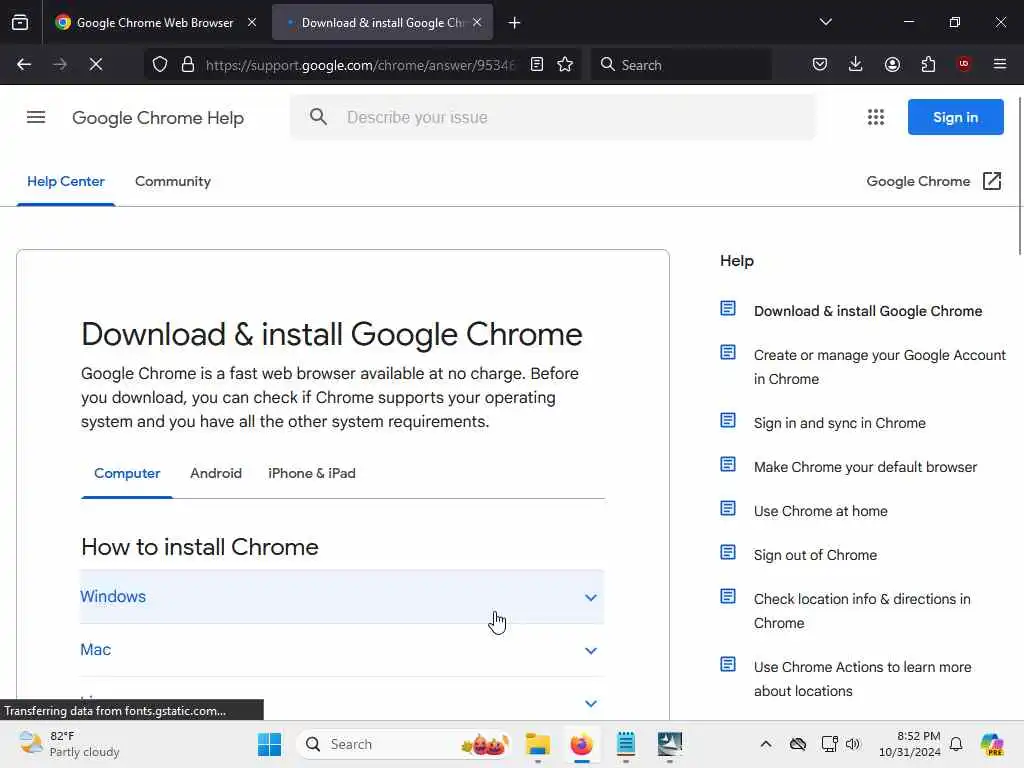The image size is (1024, 768).
Task: Open the Extensions puzzle icon
Action: (928, 64)
